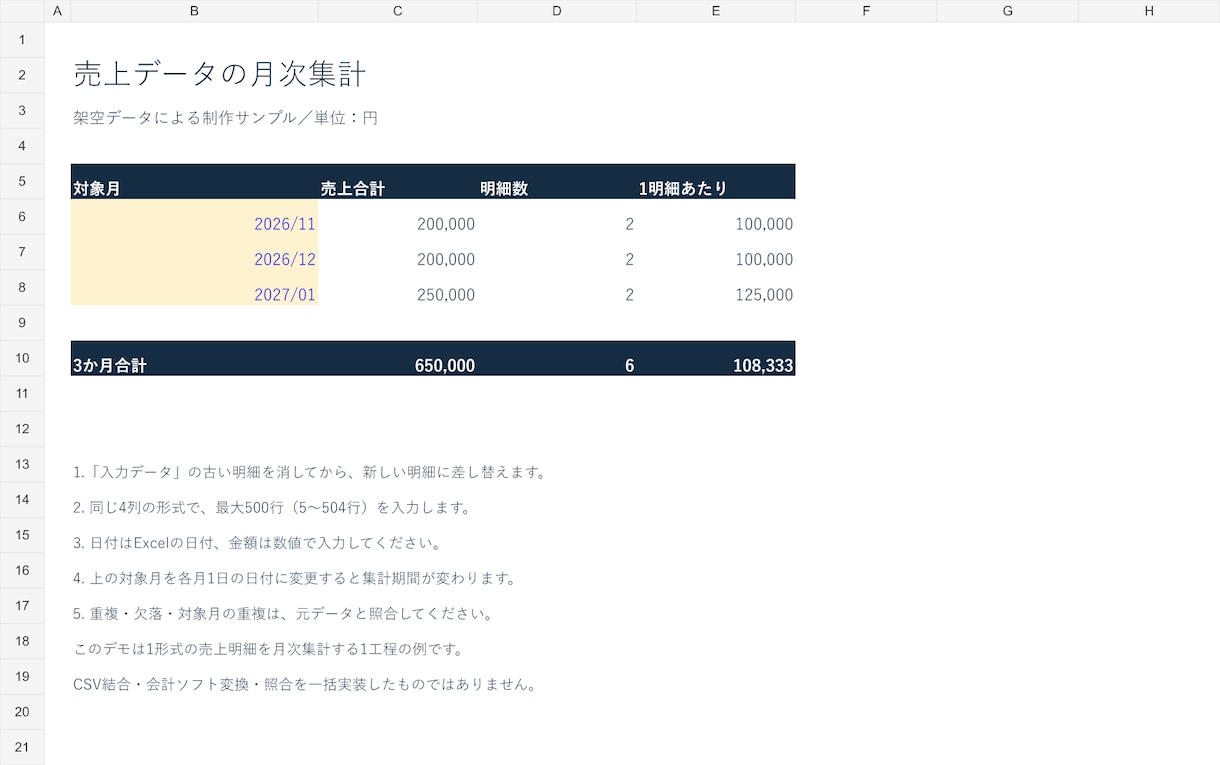This screenshot has height=765, width=1220.
Task: Select column E header
Action: pos(716,11)
